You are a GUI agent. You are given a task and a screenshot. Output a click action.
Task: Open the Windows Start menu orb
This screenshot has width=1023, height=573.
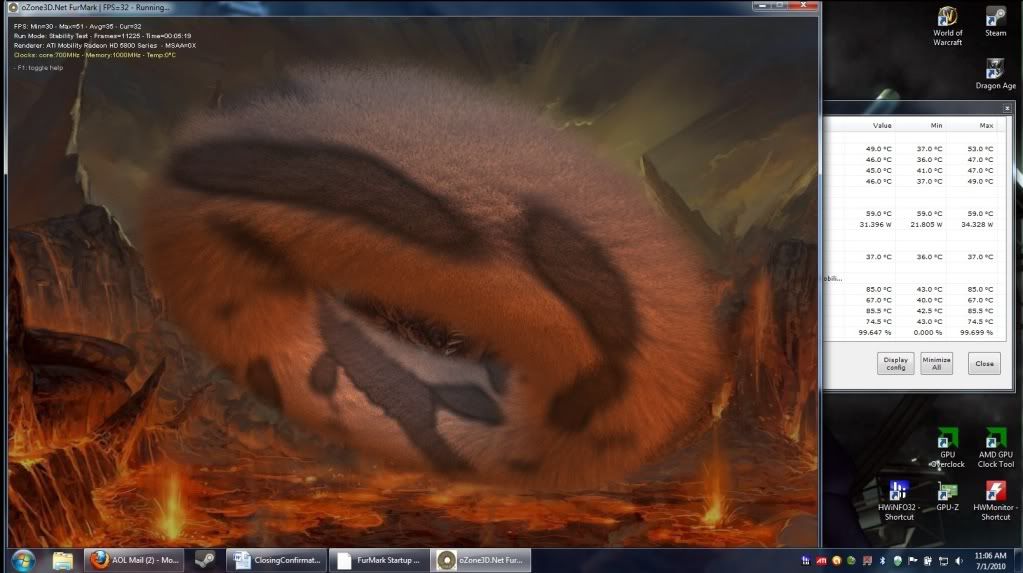tap(23, 560)
